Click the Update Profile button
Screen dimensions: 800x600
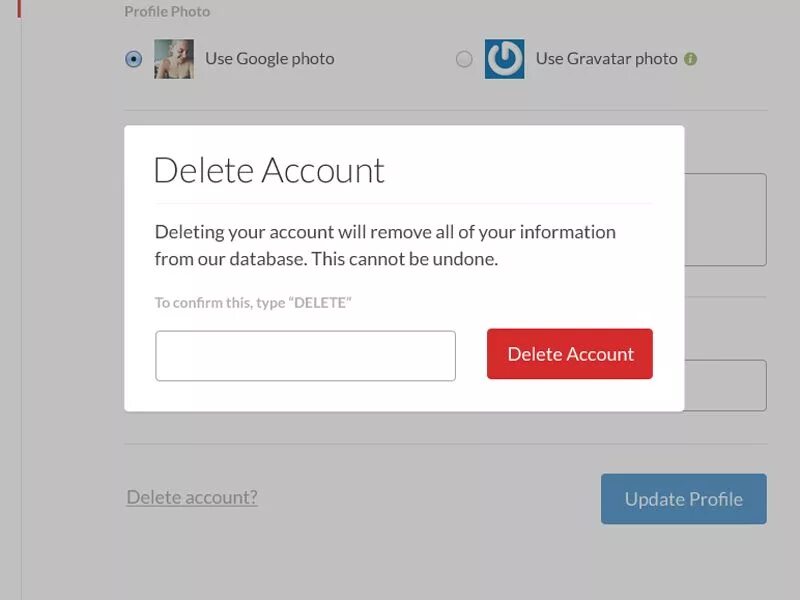[x=683, y=498]
